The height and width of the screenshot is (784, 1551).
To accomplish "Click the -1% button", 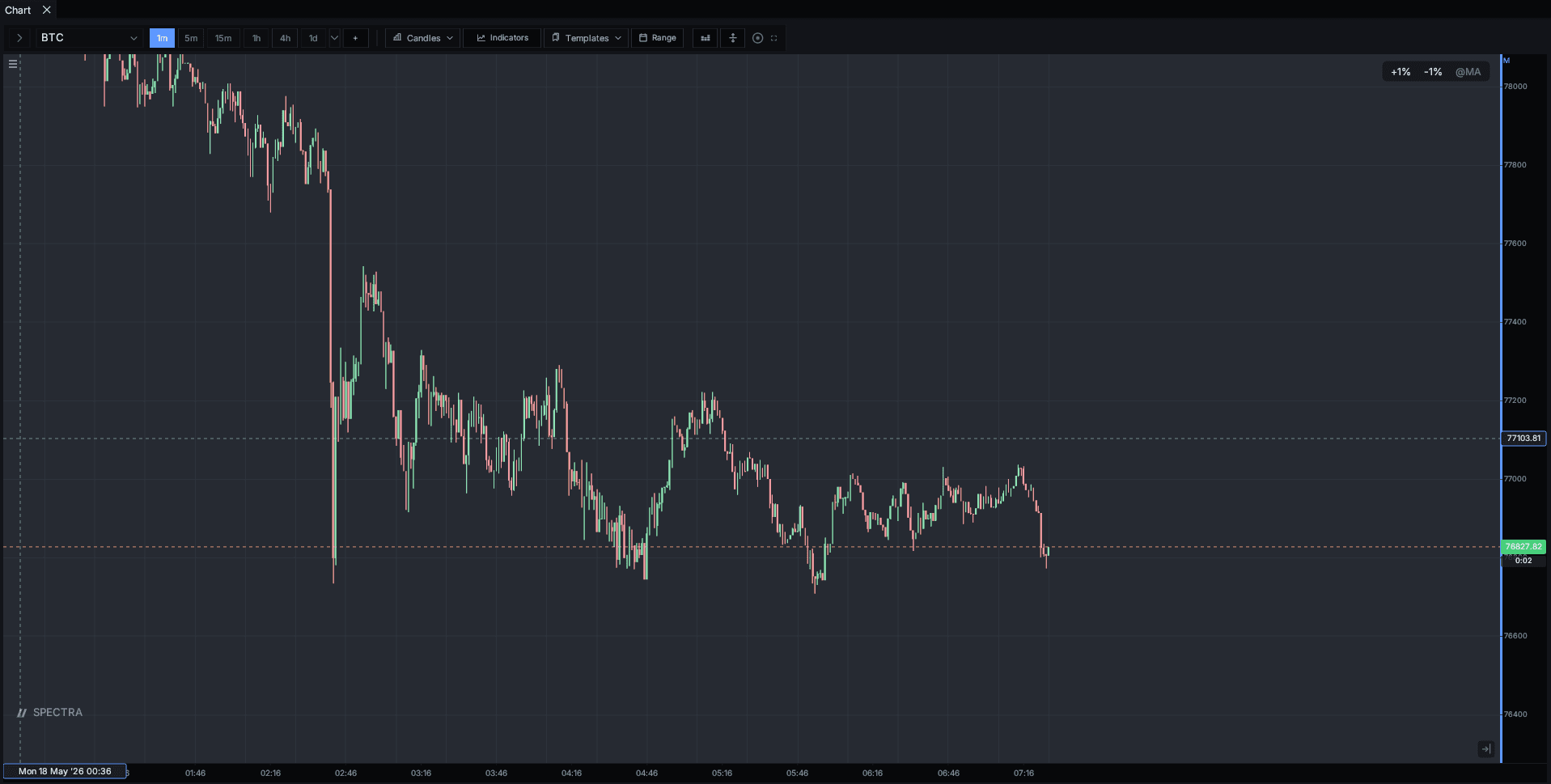I will 1433,72.
